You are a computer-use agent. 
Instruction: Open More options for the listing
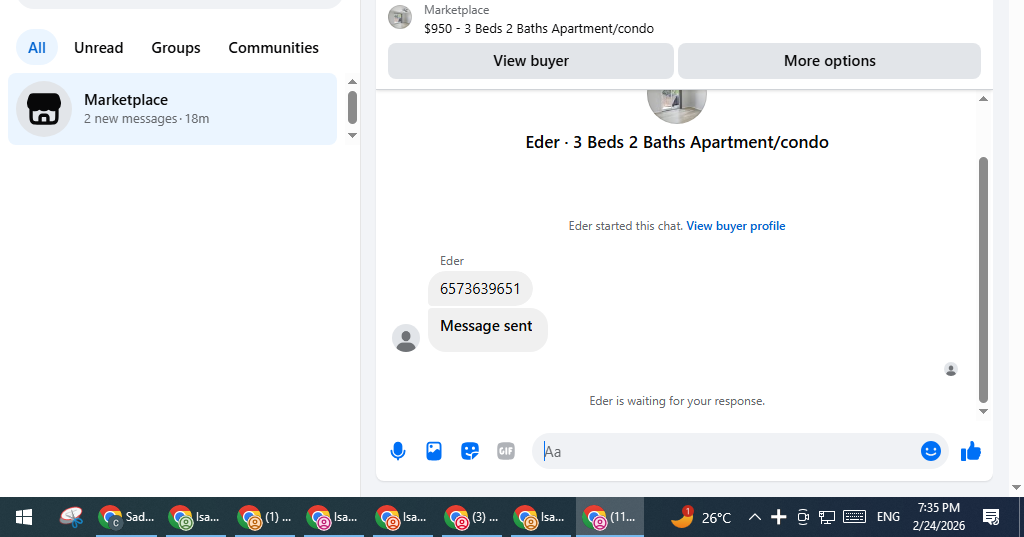[x=829, y=61]
